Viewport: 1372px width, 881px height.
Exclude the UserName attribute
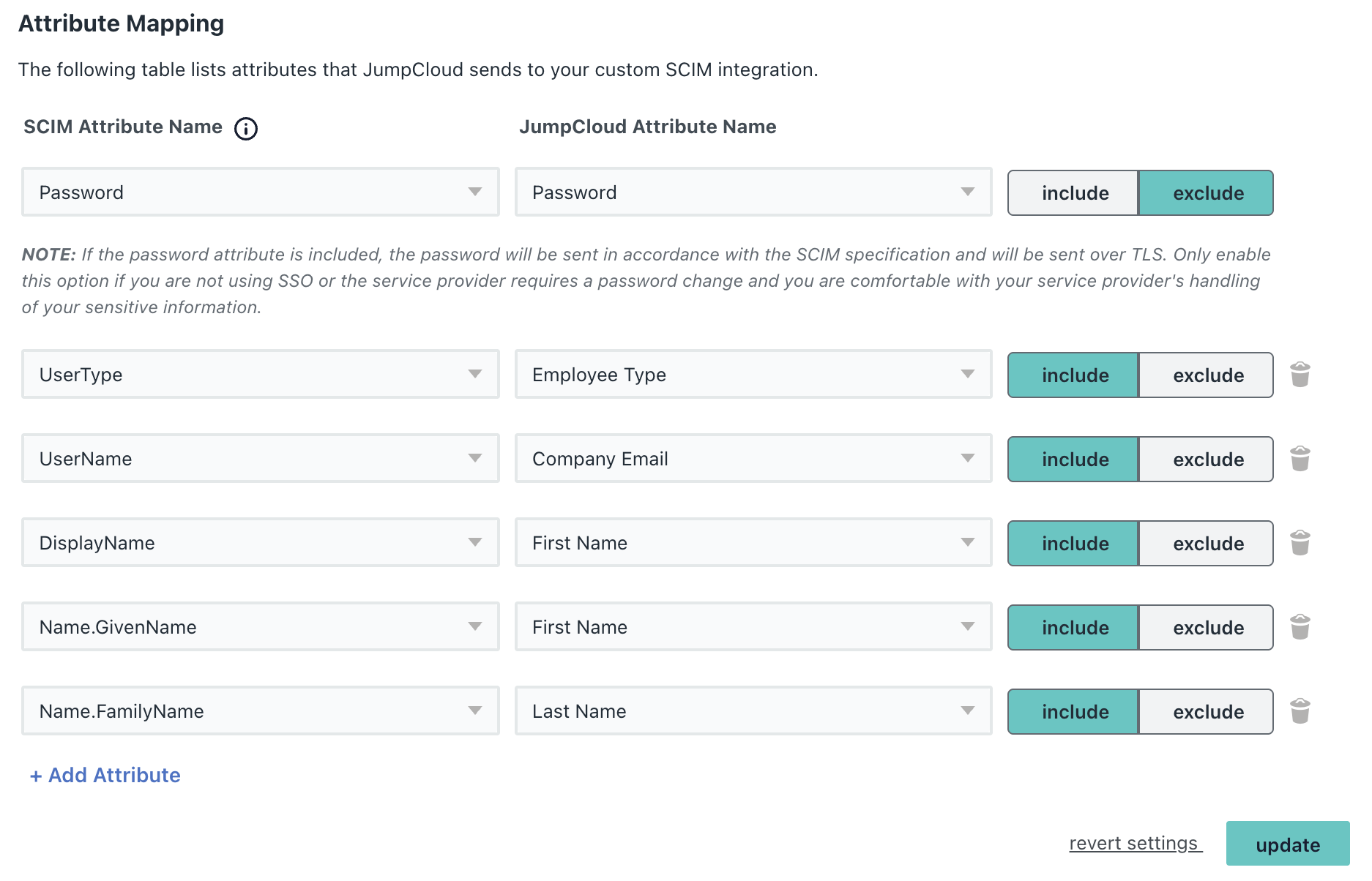[x=1207, y=460]
